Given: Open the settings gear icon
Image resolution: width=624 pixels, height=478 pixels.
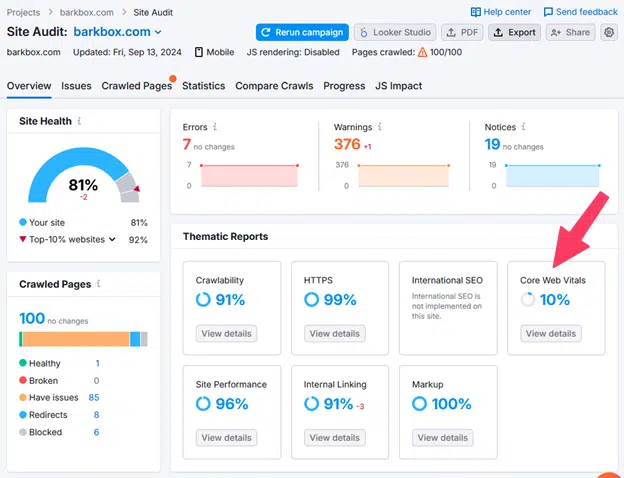Looking at the screenshot, I should 609,32.
